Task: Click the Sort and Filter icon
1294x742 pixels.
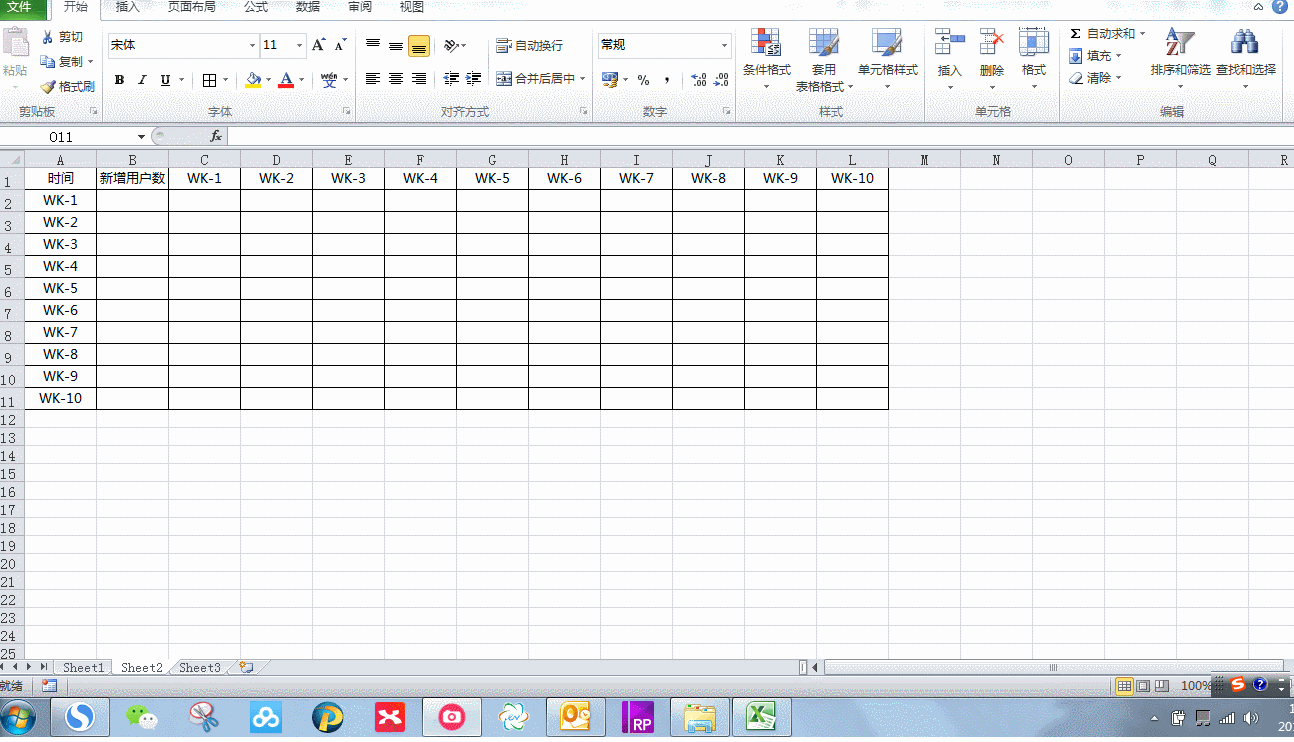Action: pyautogui.click(x=1180, y=42)
